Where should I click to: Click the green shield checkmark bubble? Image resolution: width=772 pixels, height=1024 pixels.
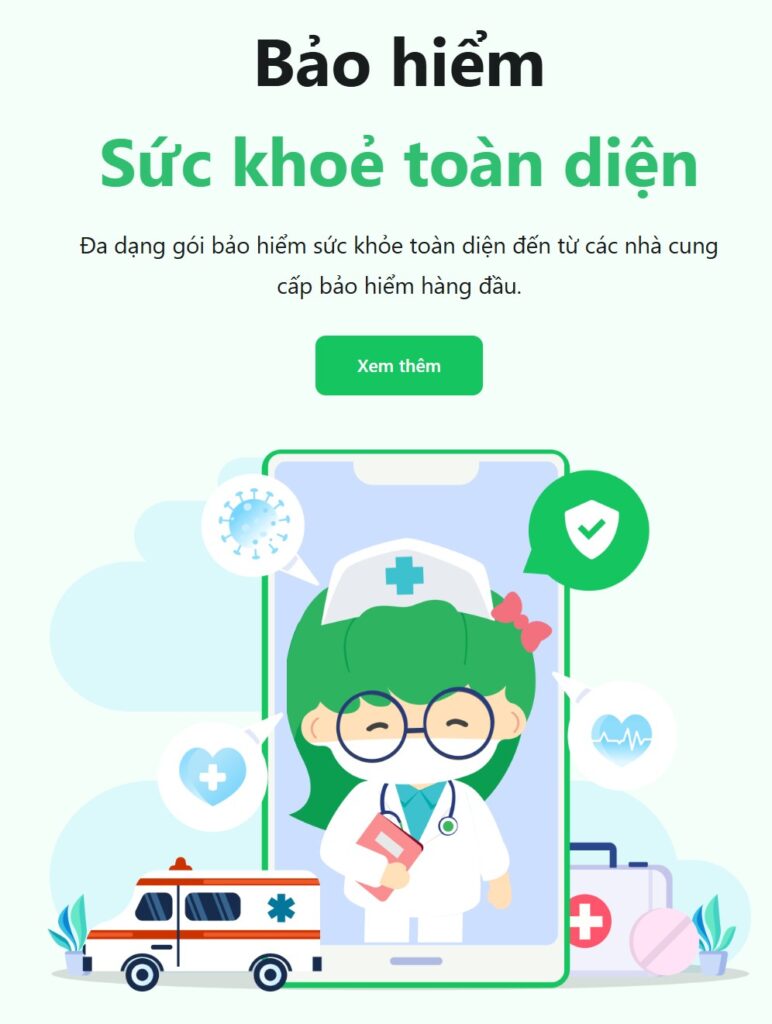[590, 529]
